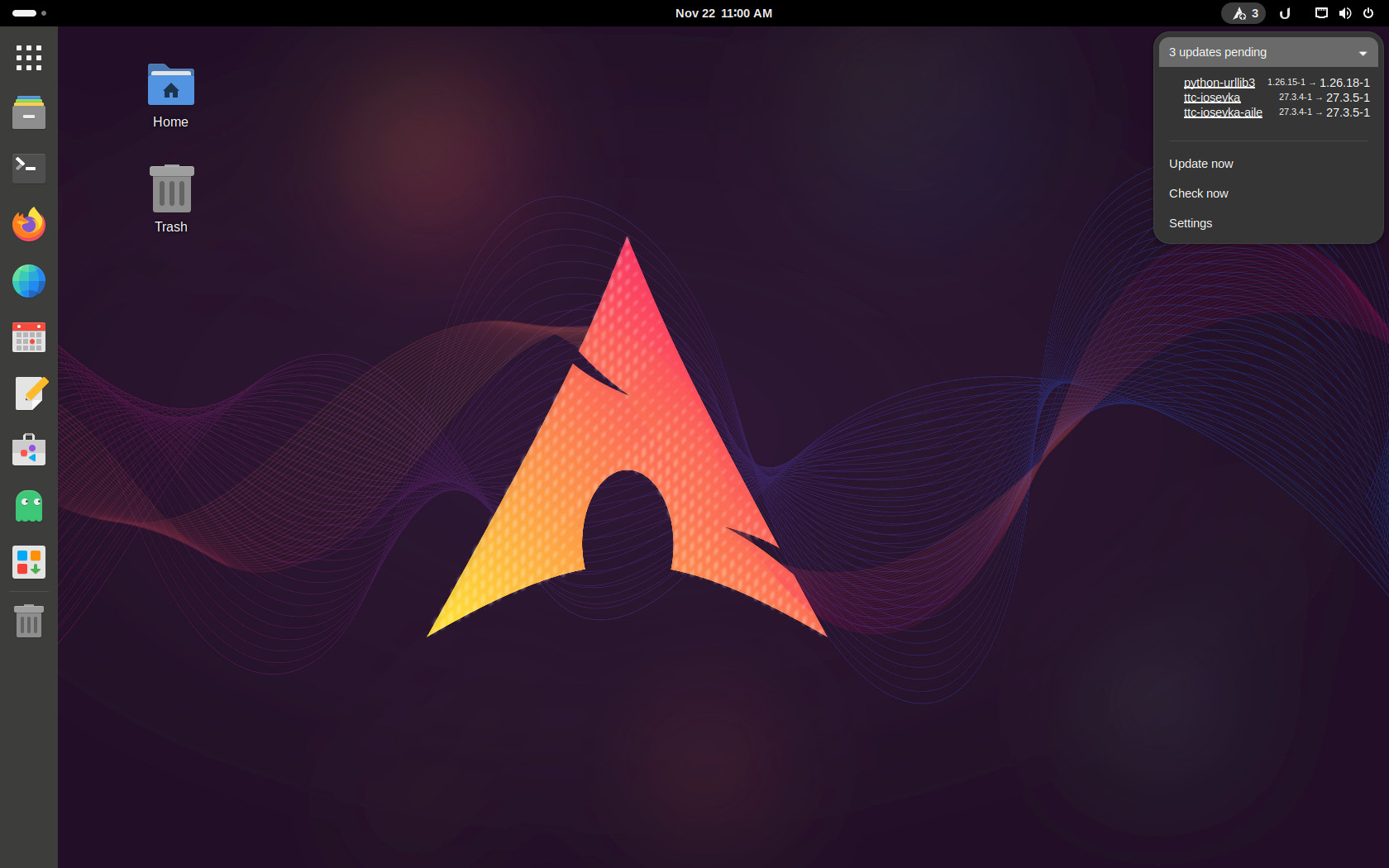Select the Home folder desktop icon
This screenshot has width=1389, height=868.
point(171,96)
